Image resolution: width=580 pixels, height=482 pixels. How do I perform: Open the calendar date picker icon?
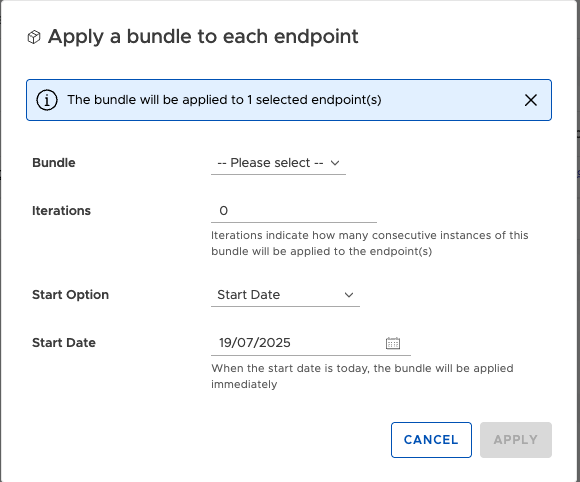[392, 343]
